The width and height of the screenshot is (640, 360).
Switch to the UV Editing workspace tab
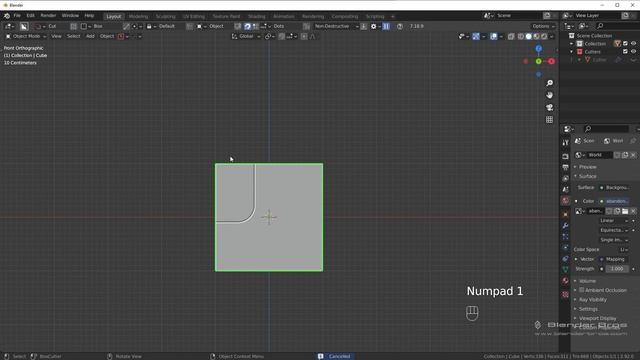[194, 16]
